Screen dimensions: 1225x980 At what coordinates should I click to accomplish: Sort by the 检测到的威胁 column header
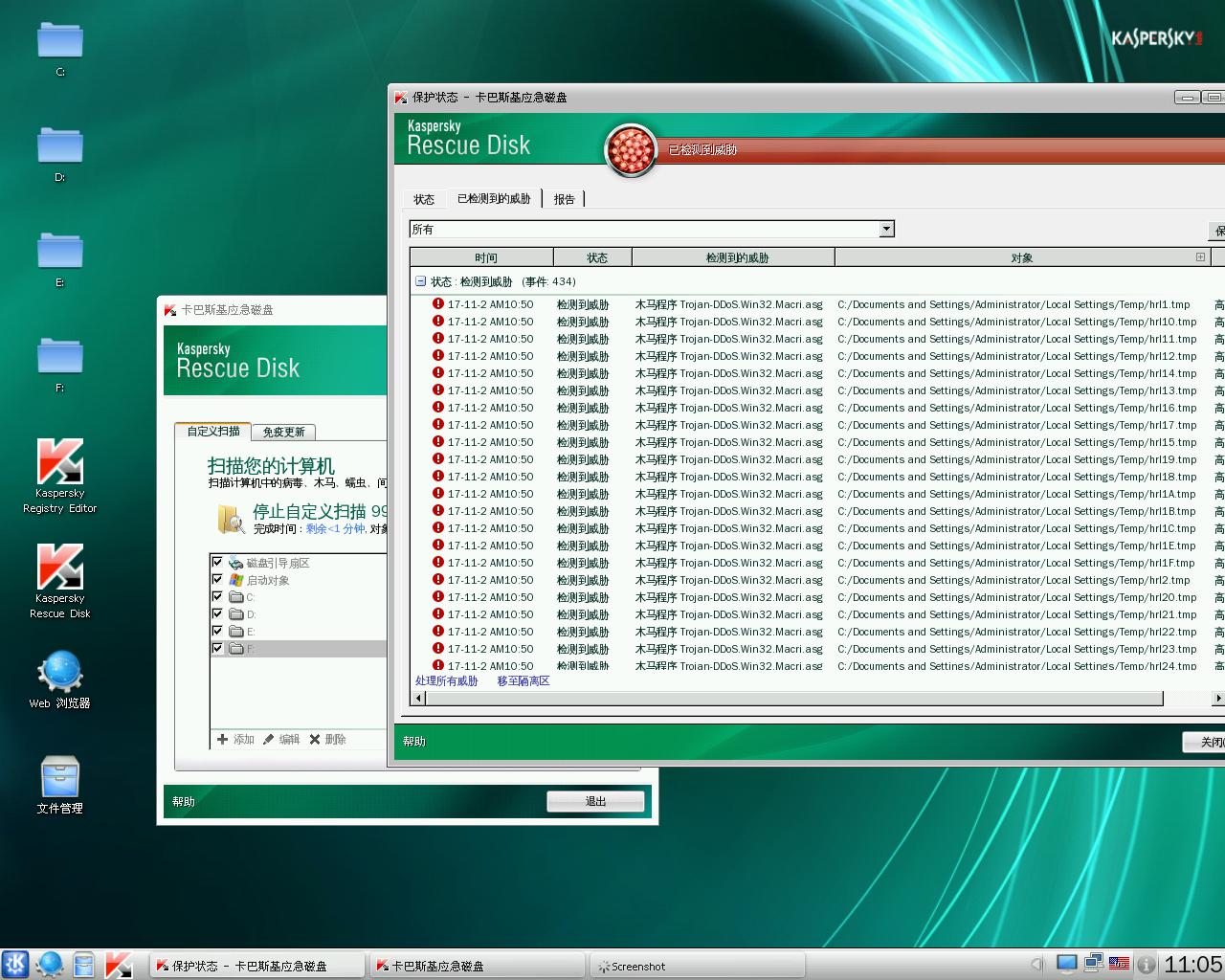[x=733, y=257]
